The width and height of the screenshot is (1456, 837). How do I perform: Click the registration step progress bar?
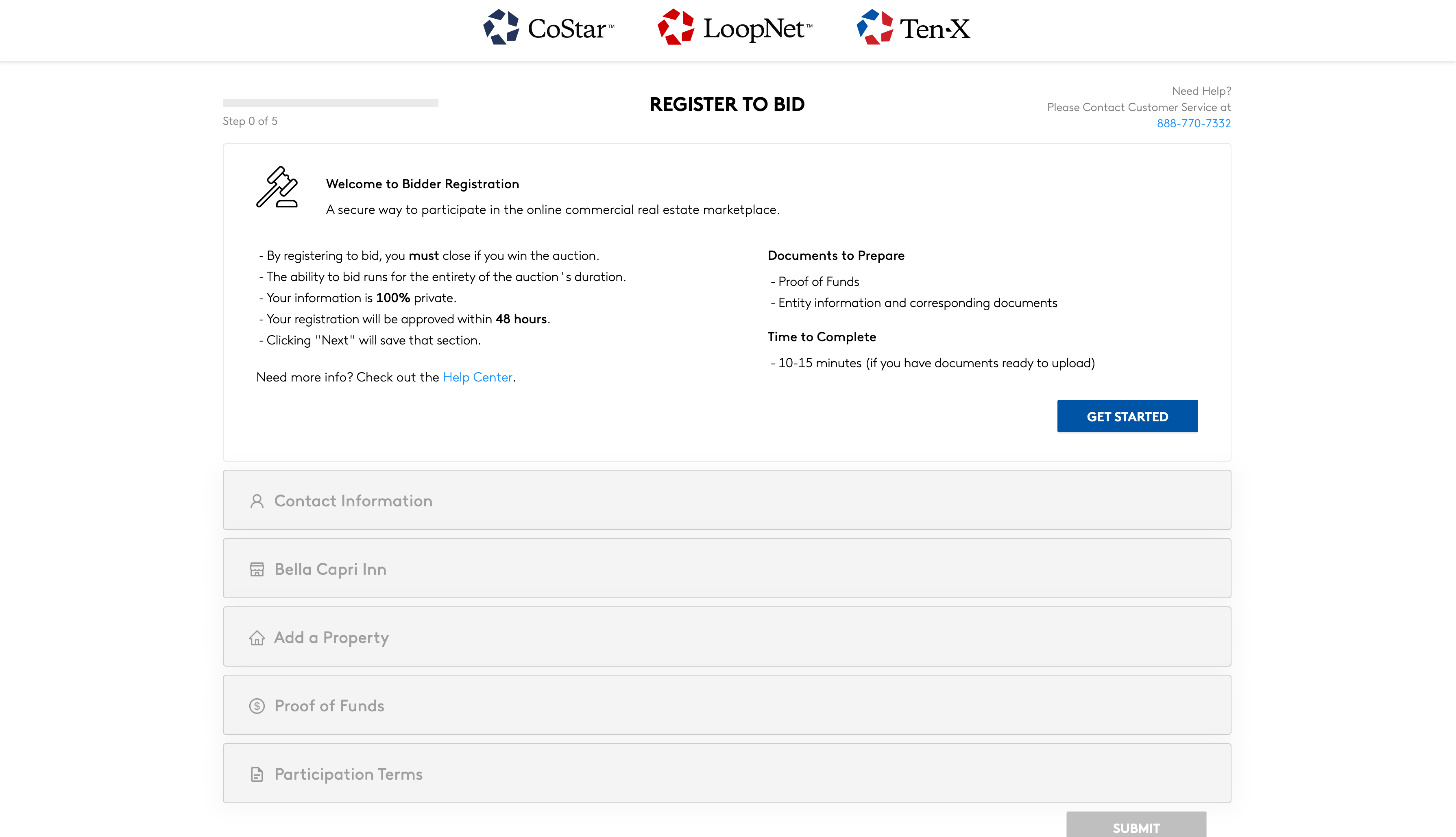[331, 103]
